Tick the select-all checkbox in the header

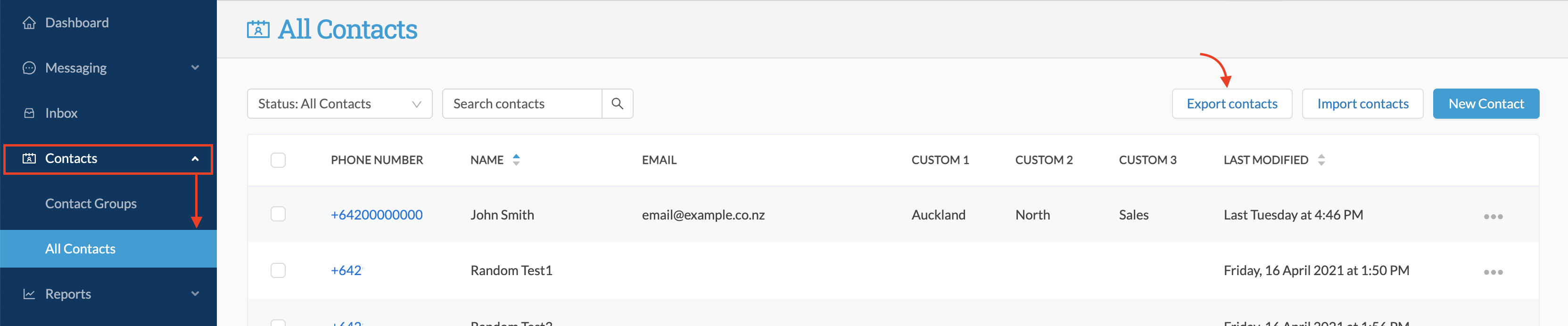click(278, 160)
